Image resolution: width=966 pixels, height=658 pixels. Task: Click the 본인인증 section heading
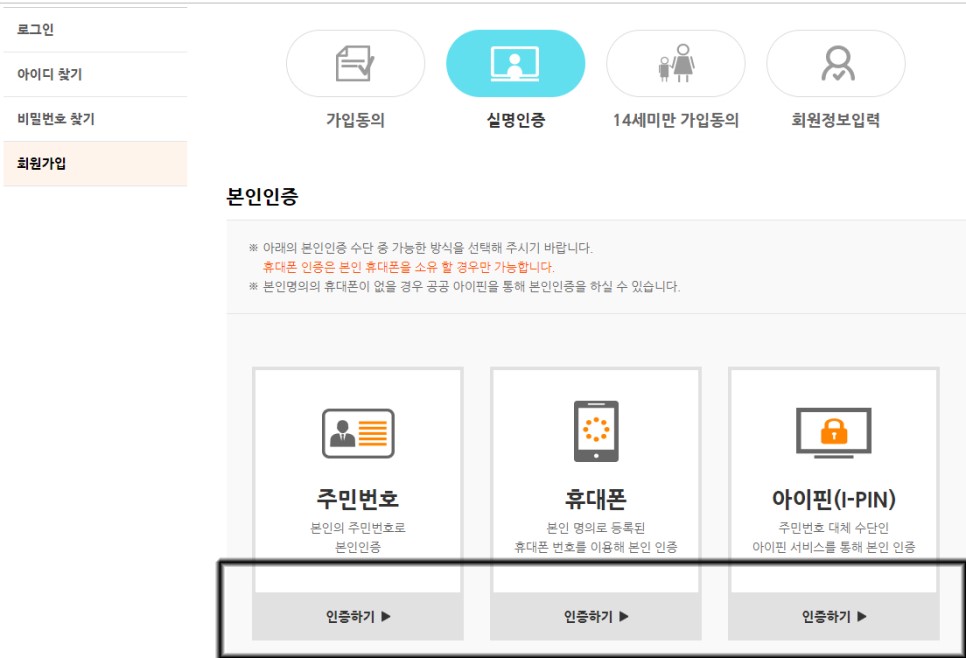tap(262, 197)
